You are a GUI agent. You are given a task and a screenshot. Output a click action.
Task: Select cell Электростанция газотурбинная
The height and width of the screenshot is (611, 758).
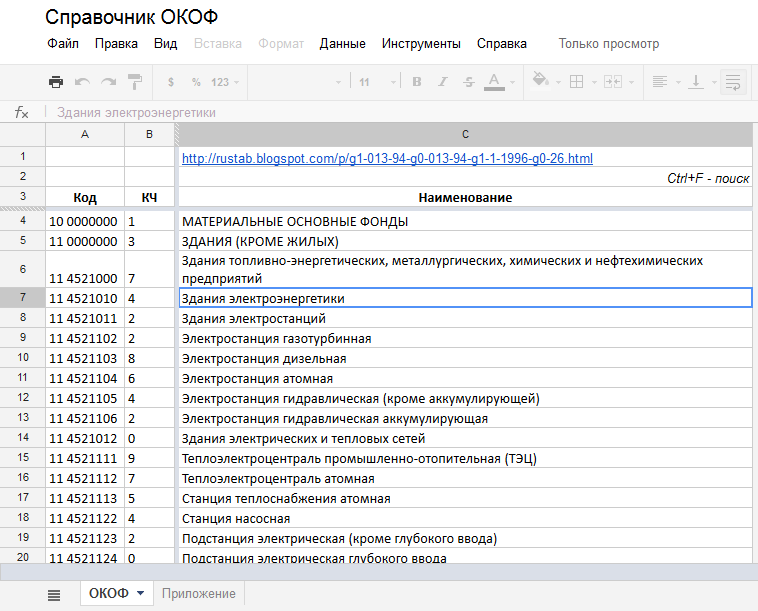coord(466,338)
